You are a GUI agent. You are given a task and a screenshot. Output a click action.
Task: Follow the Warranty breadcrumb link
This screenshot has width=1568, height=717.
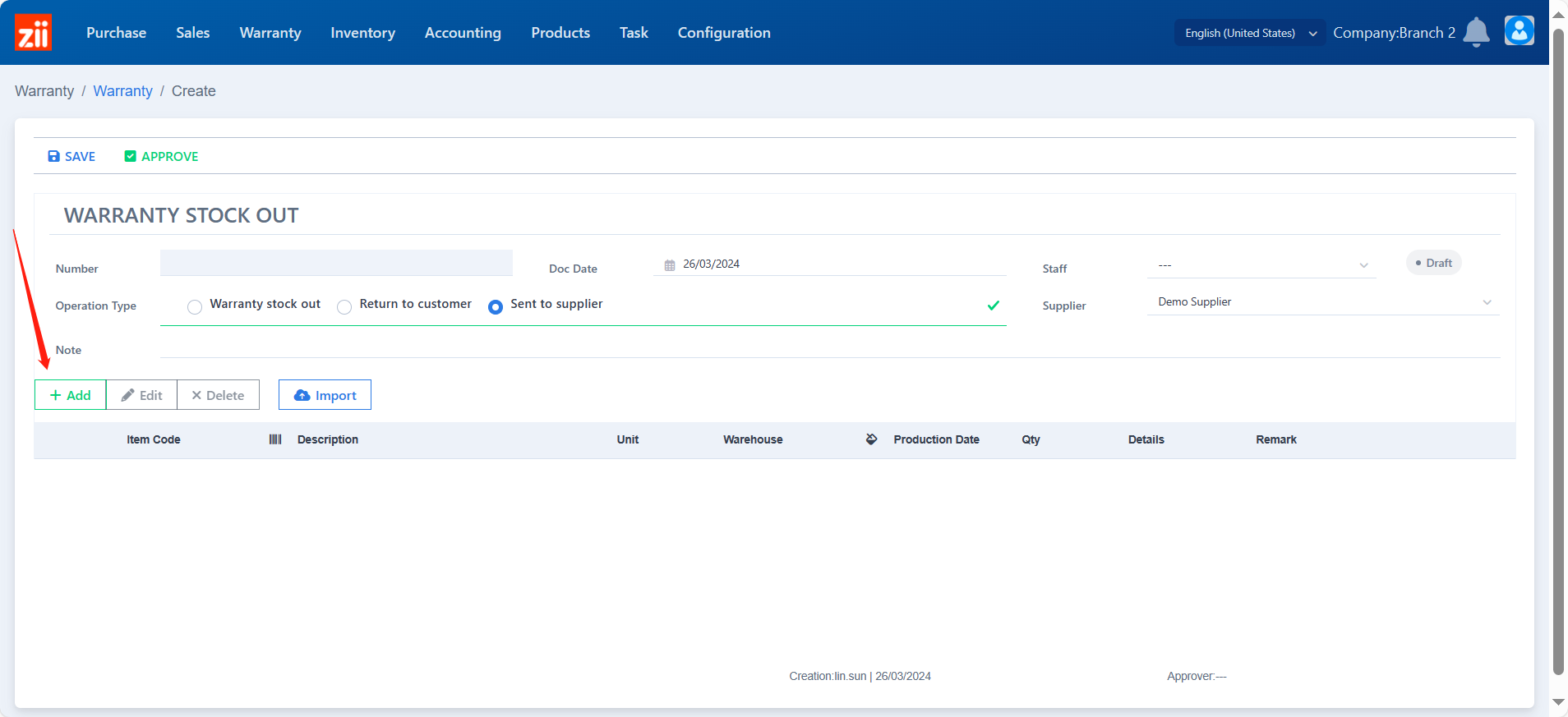tap(122, 91)
